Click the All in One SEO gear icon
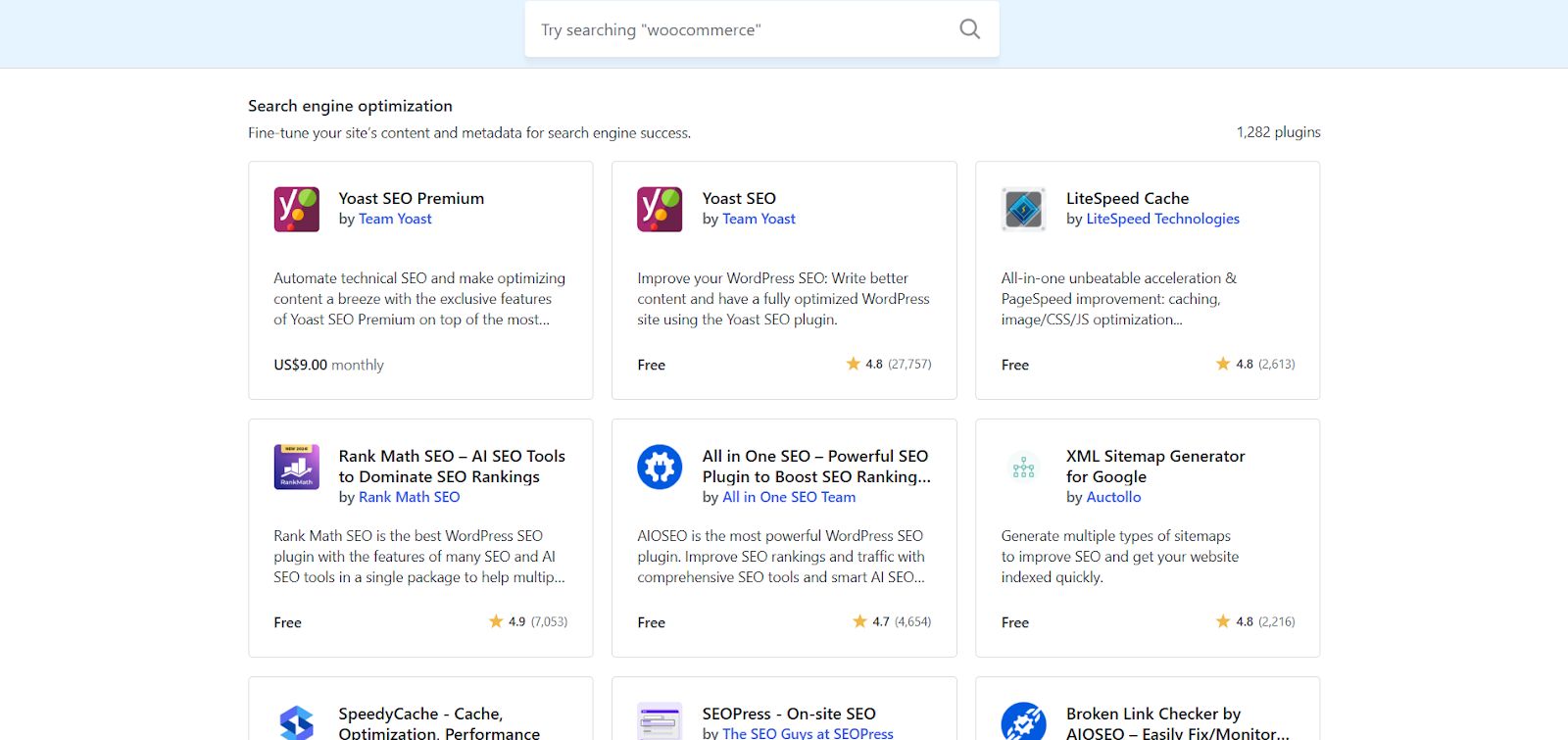Screen dimensions: 1568x740 tap(660, 467)
